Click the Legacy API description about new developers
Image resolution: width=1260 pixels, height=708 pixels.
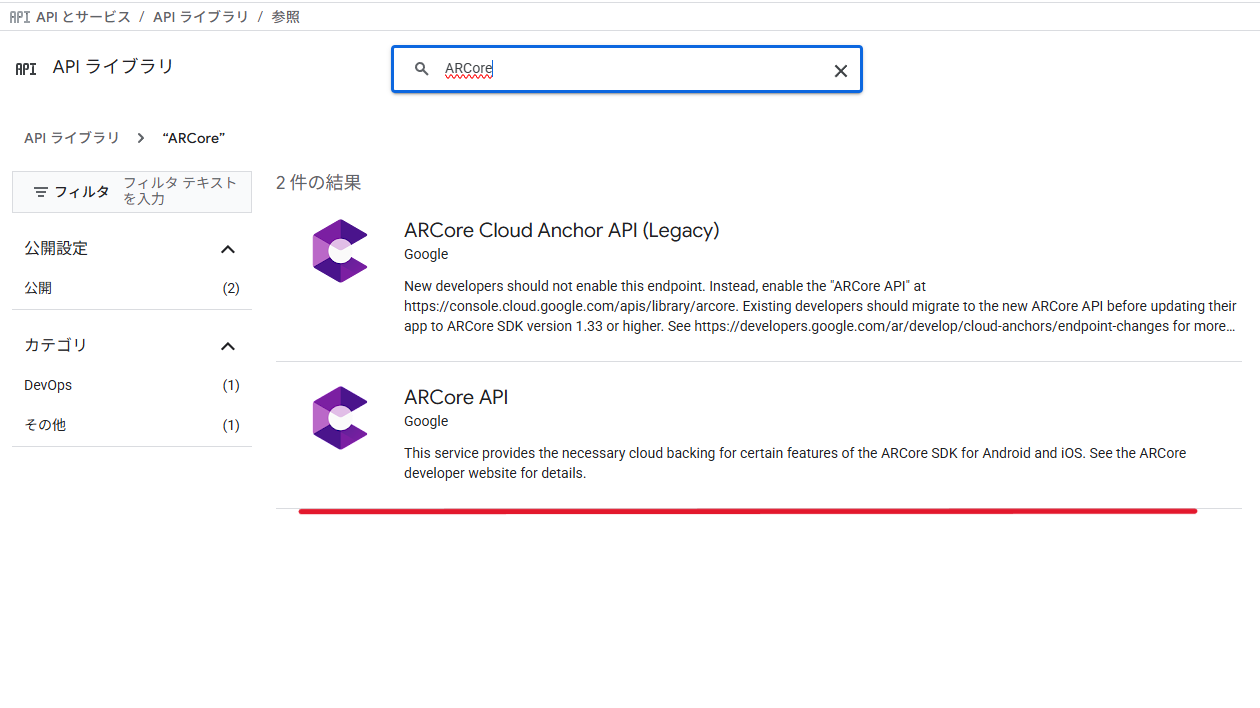click(820, 306)
